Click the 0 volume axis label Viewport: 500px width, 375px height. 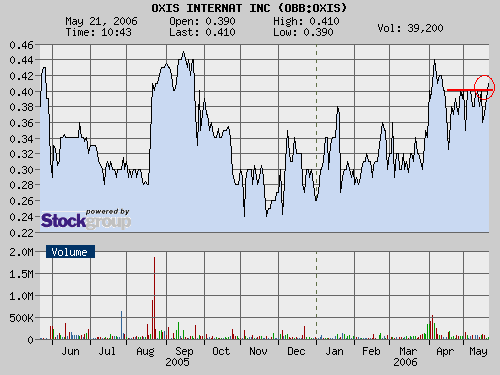pos(31,340)
